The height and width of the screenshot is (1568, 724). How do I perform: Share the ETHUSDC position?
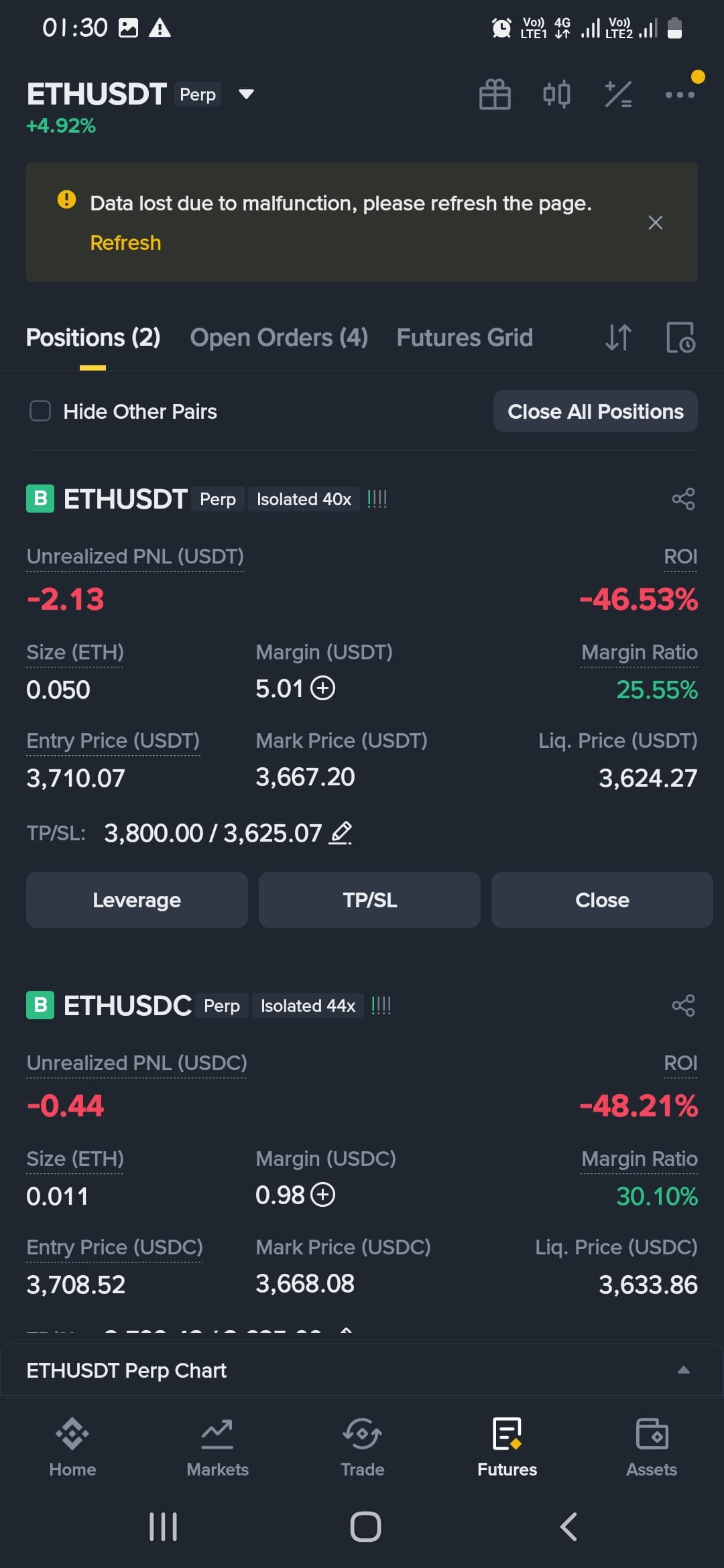683,1006
